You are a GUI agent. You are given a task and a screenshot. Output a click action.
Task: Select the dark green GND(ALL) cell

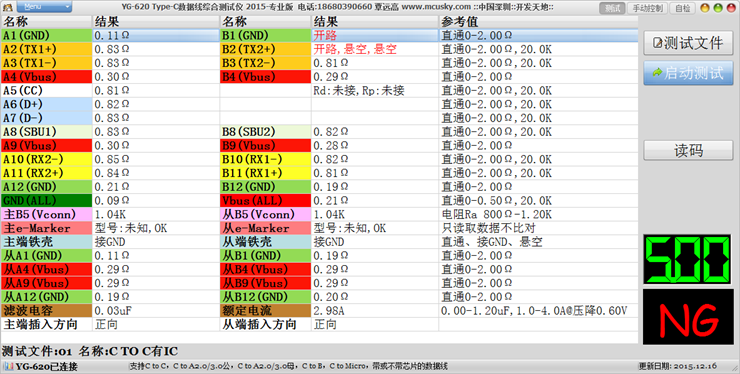tap(46, 200)
